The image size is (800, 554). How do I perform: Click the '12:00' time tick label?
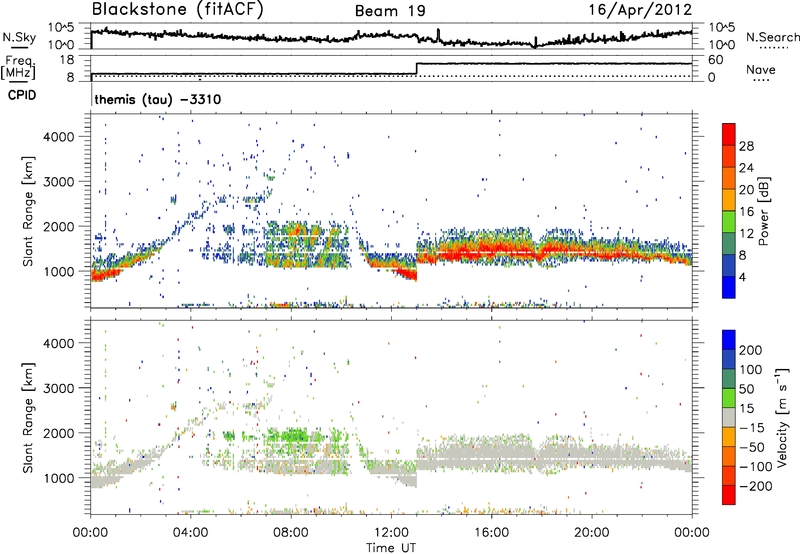391,533
